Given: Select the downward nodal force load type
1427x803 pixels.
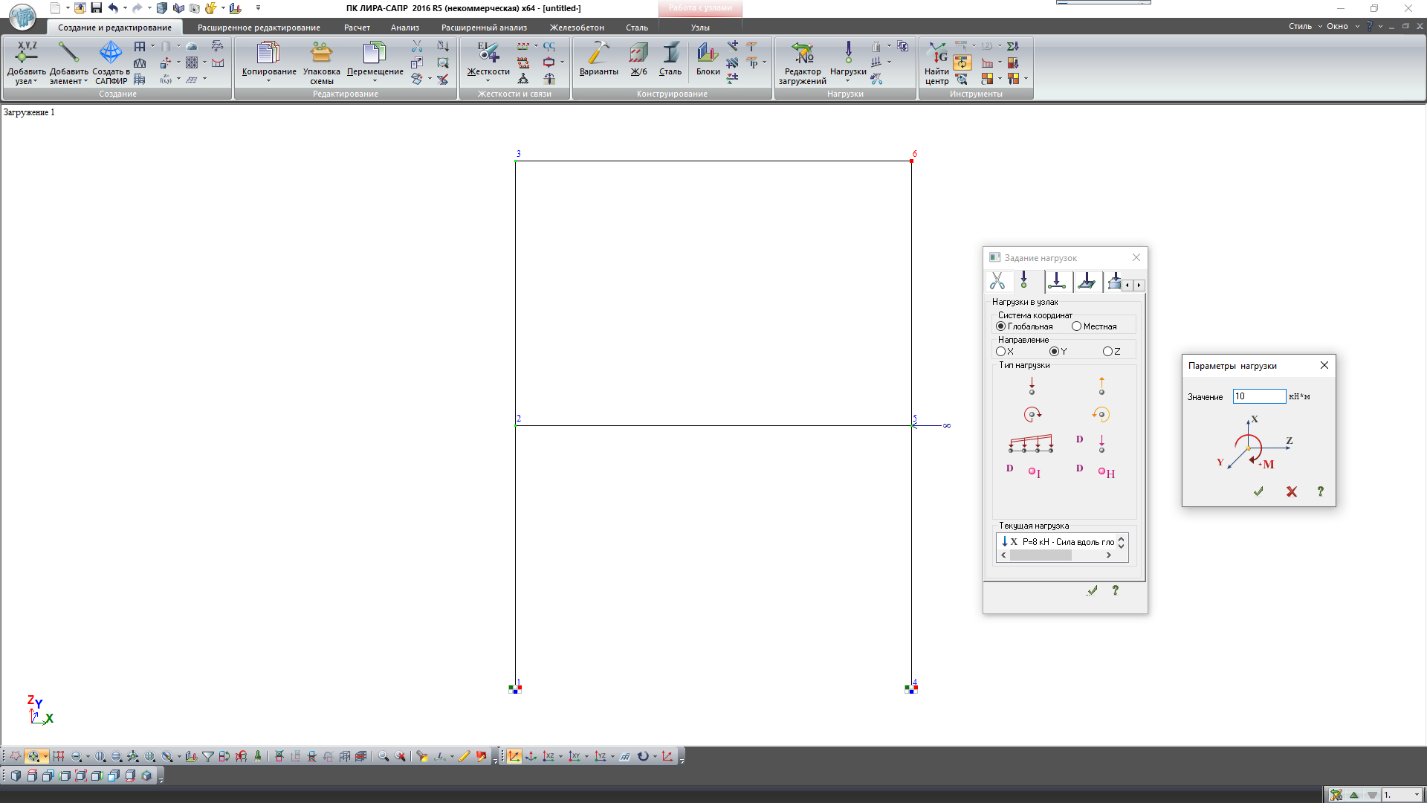Looking at the screenshot, I should 1031,385.
